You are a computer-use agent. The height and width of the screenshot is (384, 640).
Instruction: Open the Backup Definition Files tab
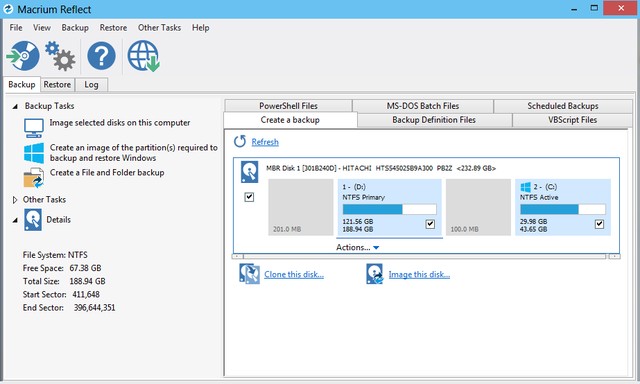coord(434,120)
